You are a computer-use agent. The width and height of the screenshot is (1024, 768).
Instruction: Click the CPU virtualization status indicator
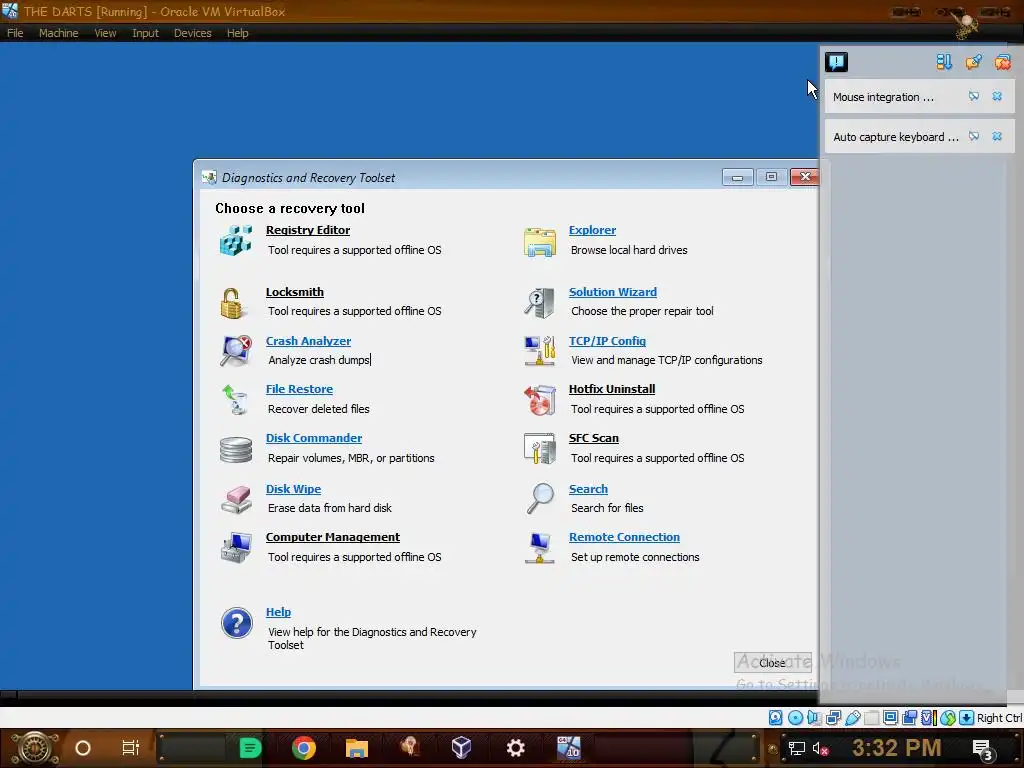pyautogui.click(x=929, y=718)
